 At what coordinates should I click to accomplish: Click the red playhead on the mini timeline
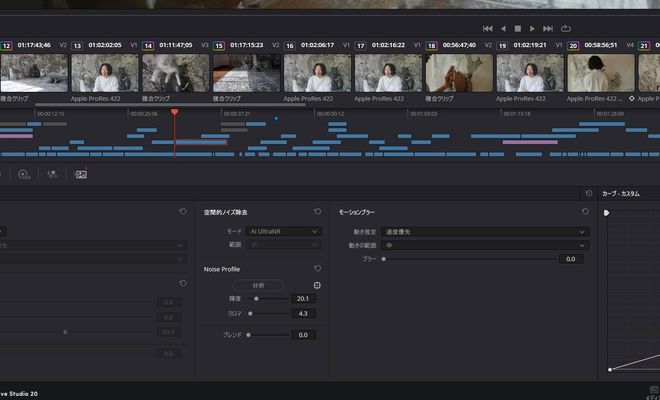(x=174, y=112)
